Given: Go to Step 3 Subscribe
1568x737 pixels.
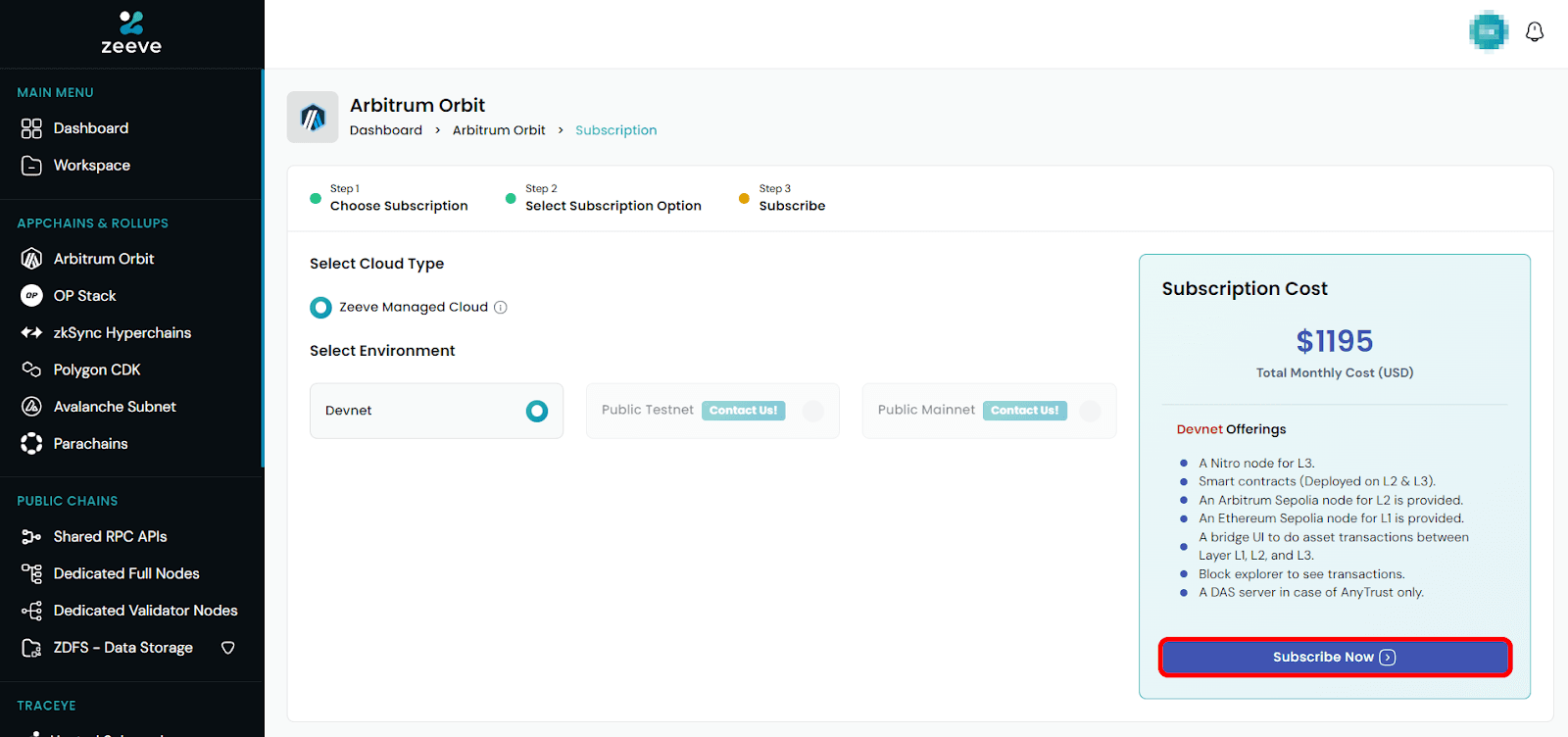Looking at the screenshot, I should coord(782,198).
